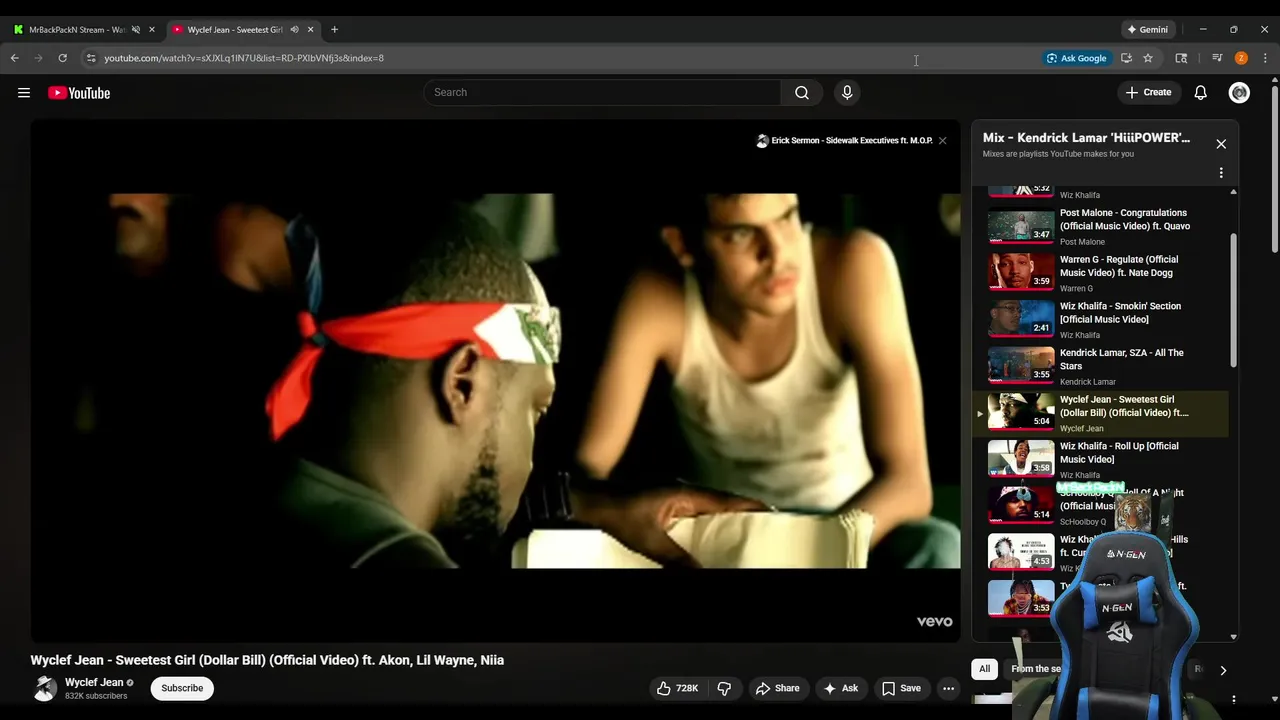
Task: Open Chrome tab search side panel icon
Action: [x=1181, y=58]
